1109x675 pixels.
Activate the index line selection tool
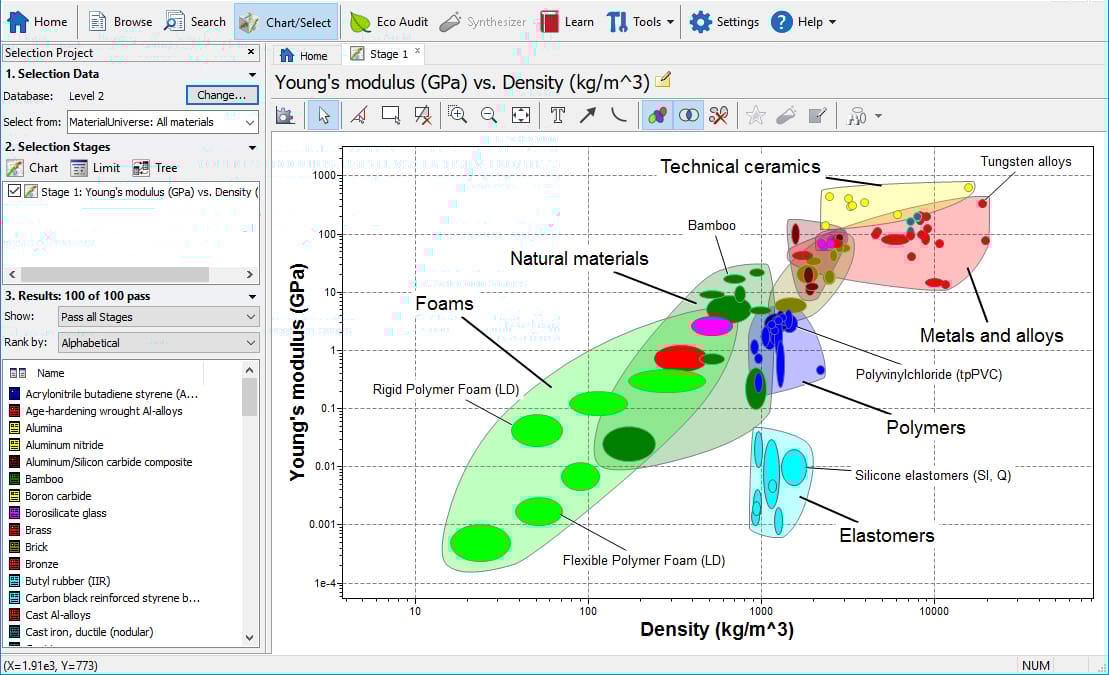pos(359,115)
